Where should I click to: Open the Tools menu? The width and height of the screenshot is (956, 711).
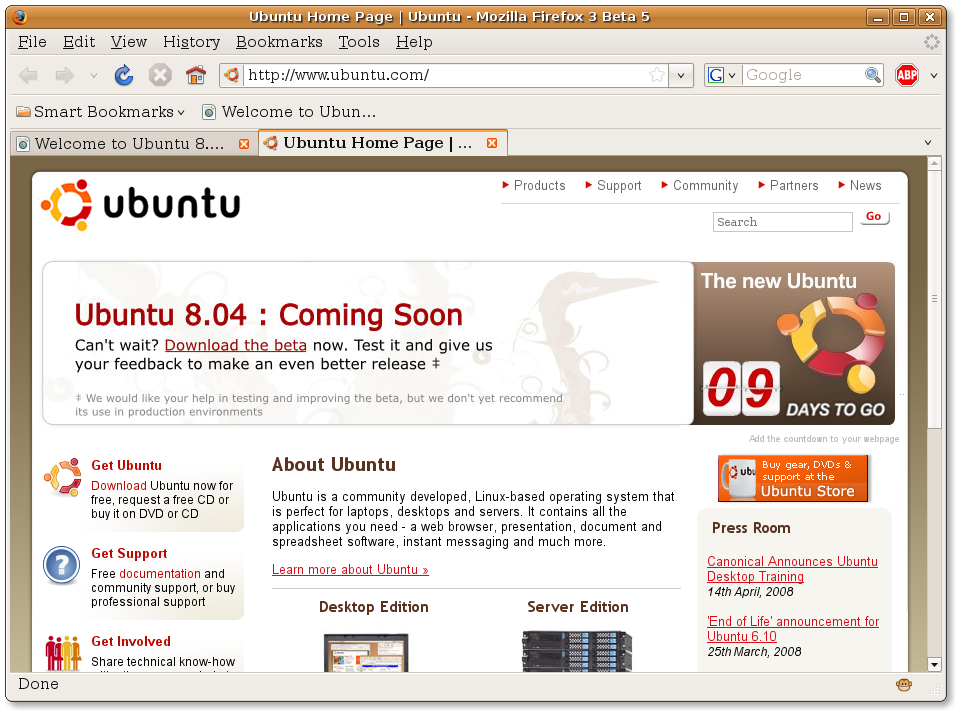(x=358, y=42)
